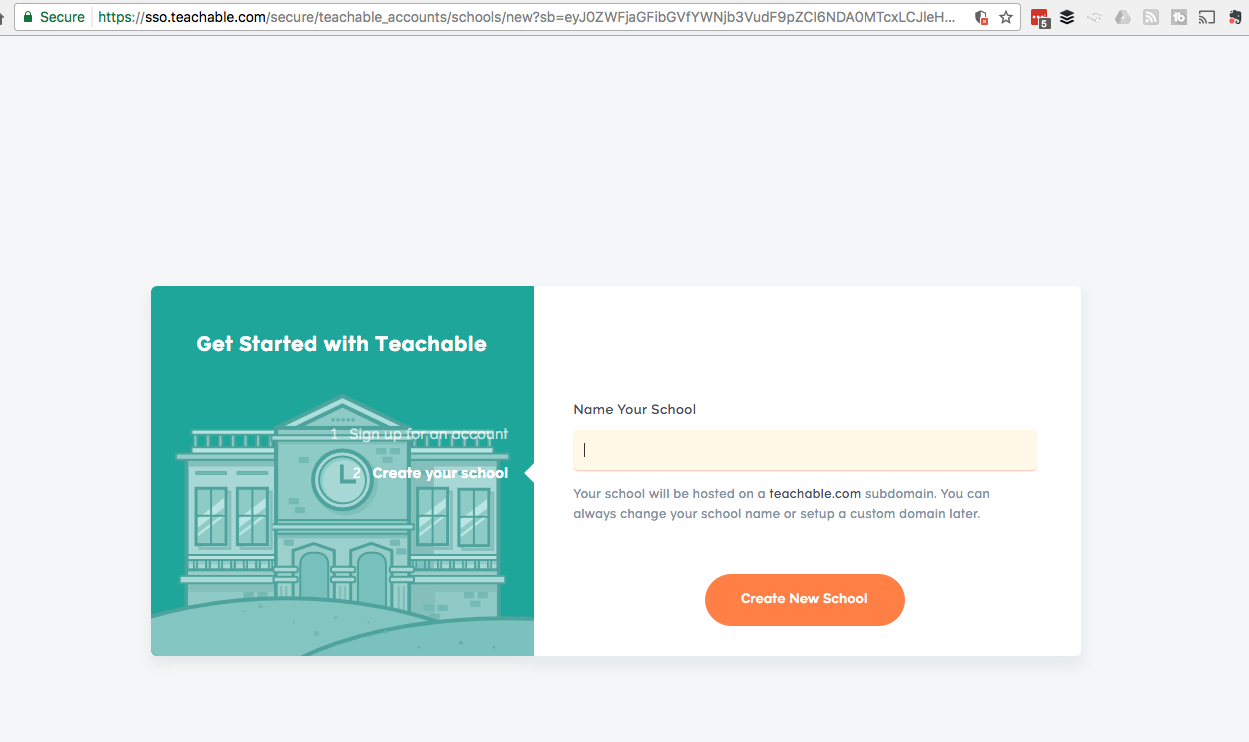
Task: Select step 2 Create your school
Action: pos(430,473)
